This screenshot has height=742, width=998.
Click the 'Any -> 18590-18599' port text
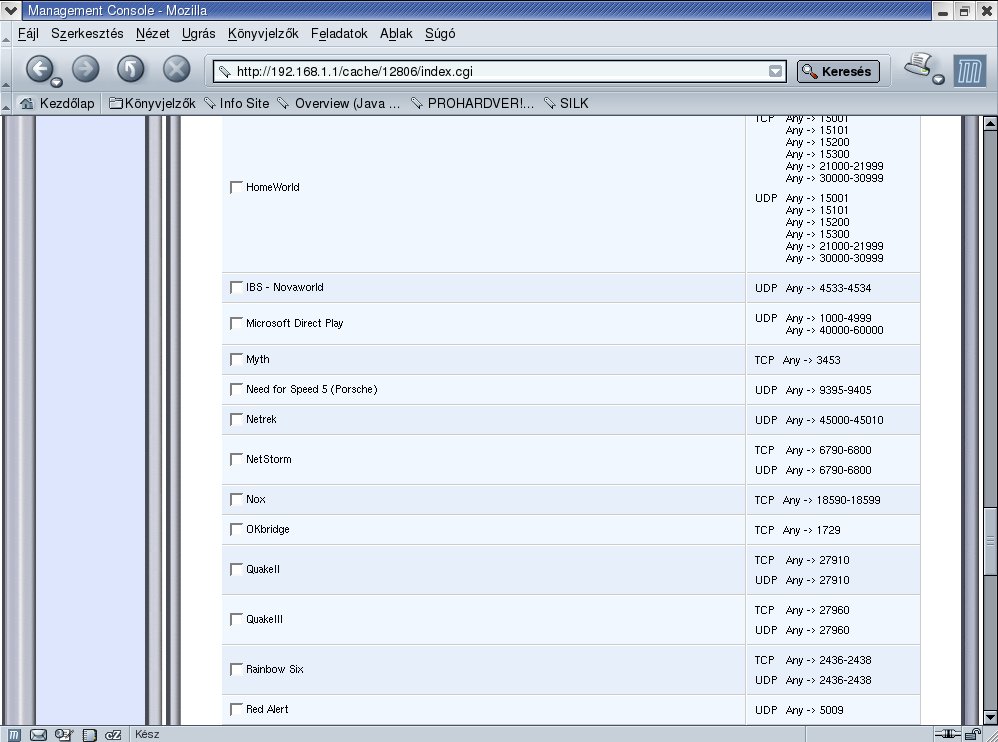point(831,500)
